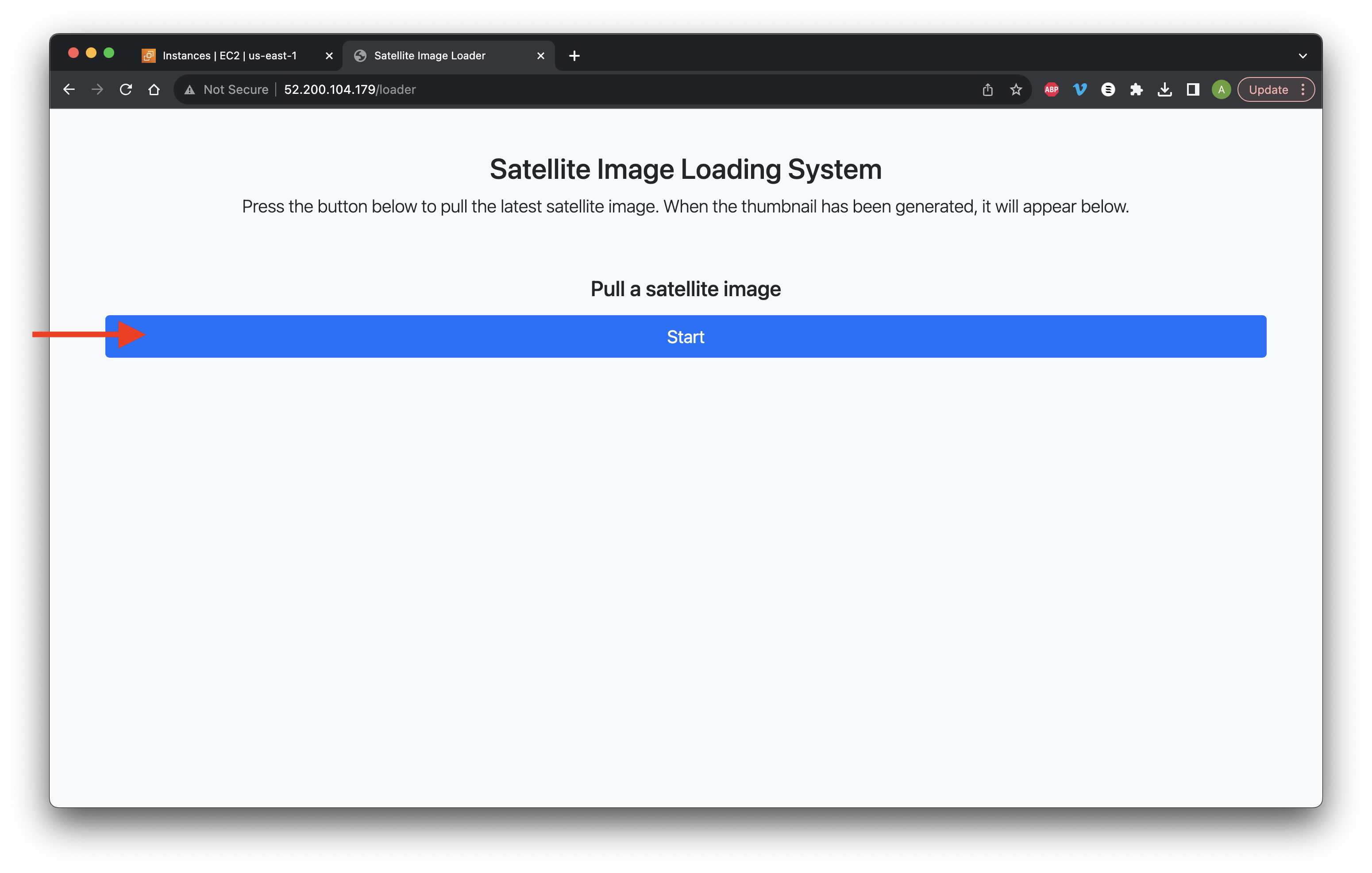1372x873 pixels.
Task: Maximize window with the green button
Action: [x=109, y=53]
